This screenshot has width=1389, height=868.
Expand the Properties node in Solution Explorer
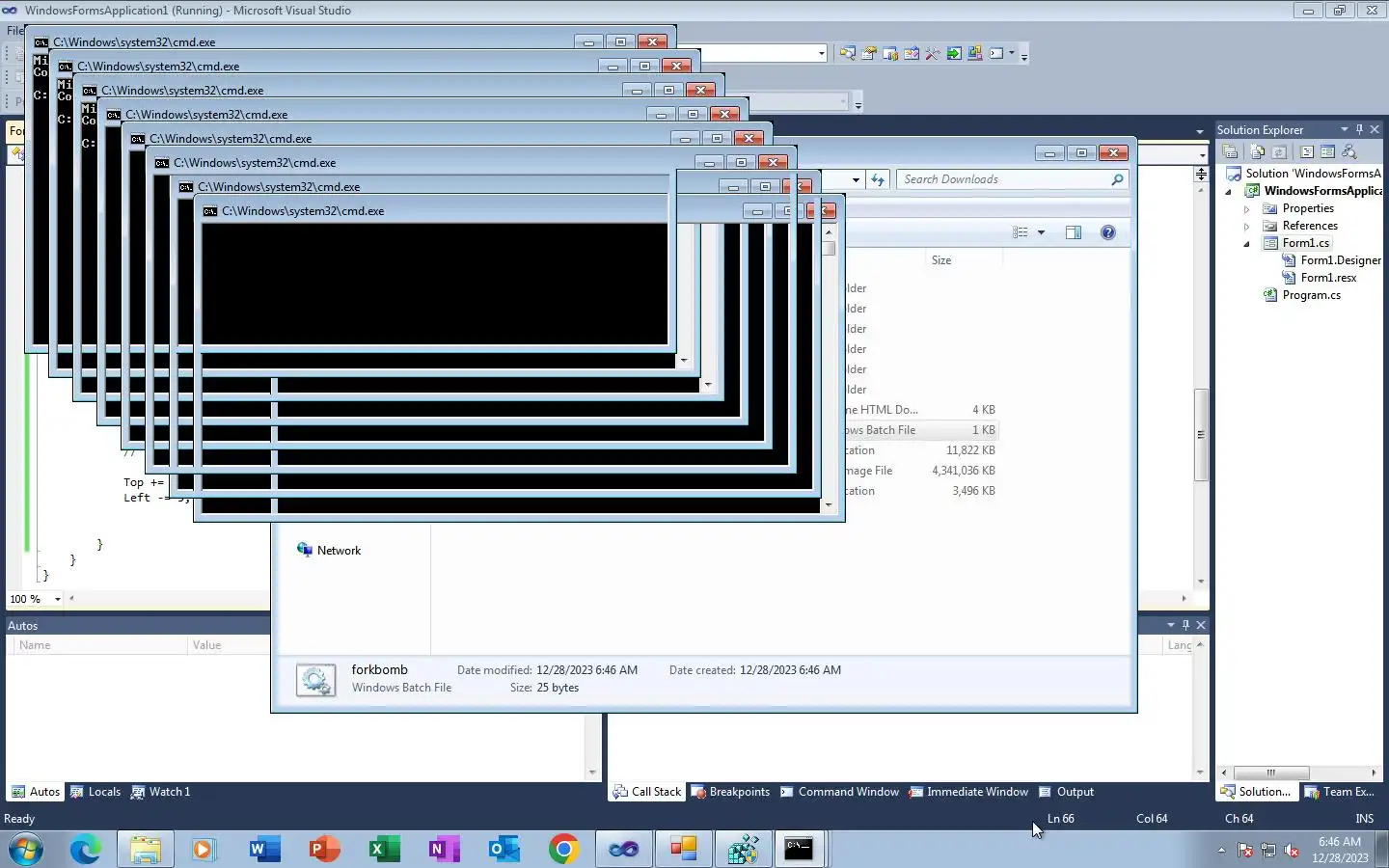click(x=1246, y=208)
